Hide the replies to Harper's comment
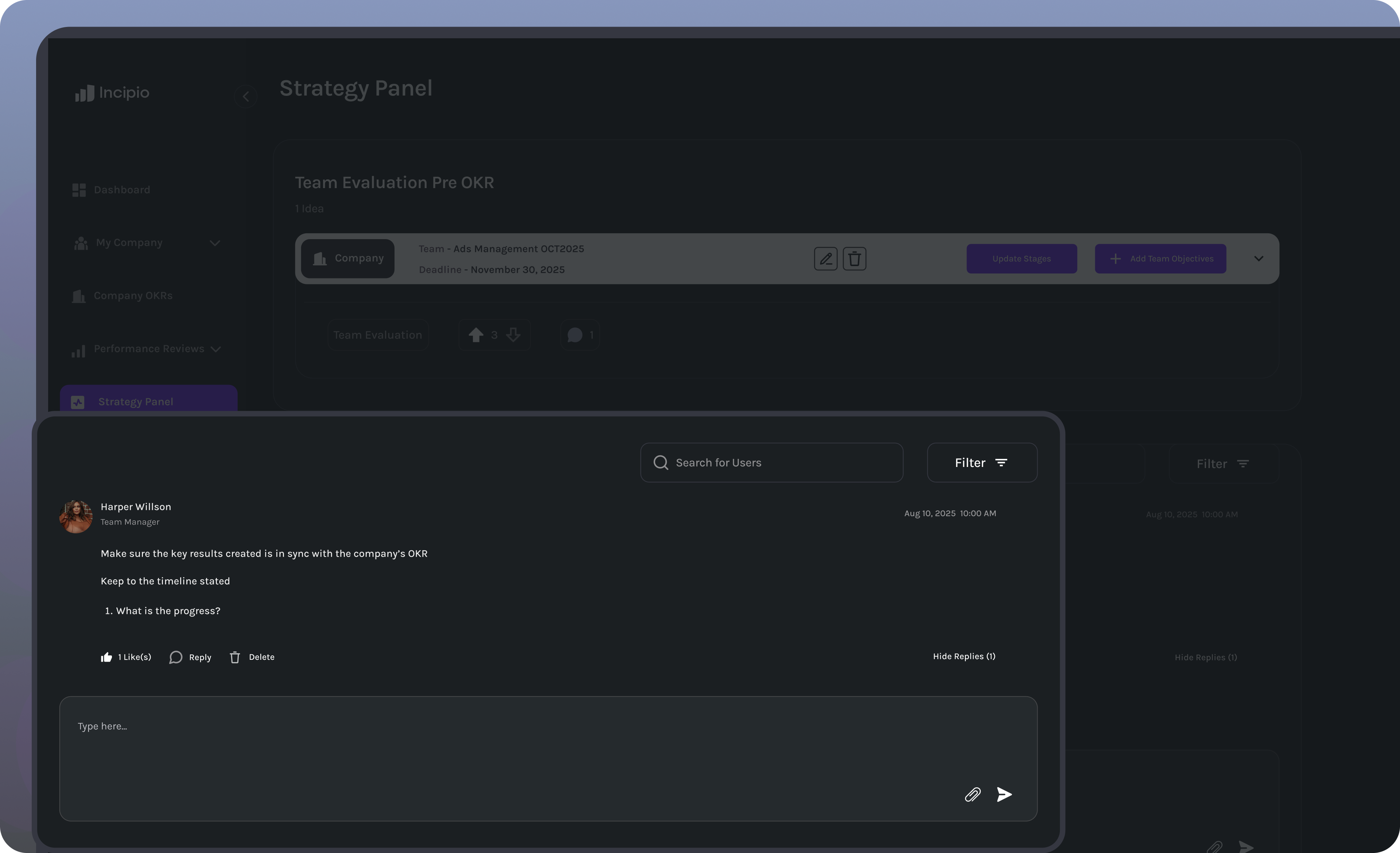 [x=964, y=657]
